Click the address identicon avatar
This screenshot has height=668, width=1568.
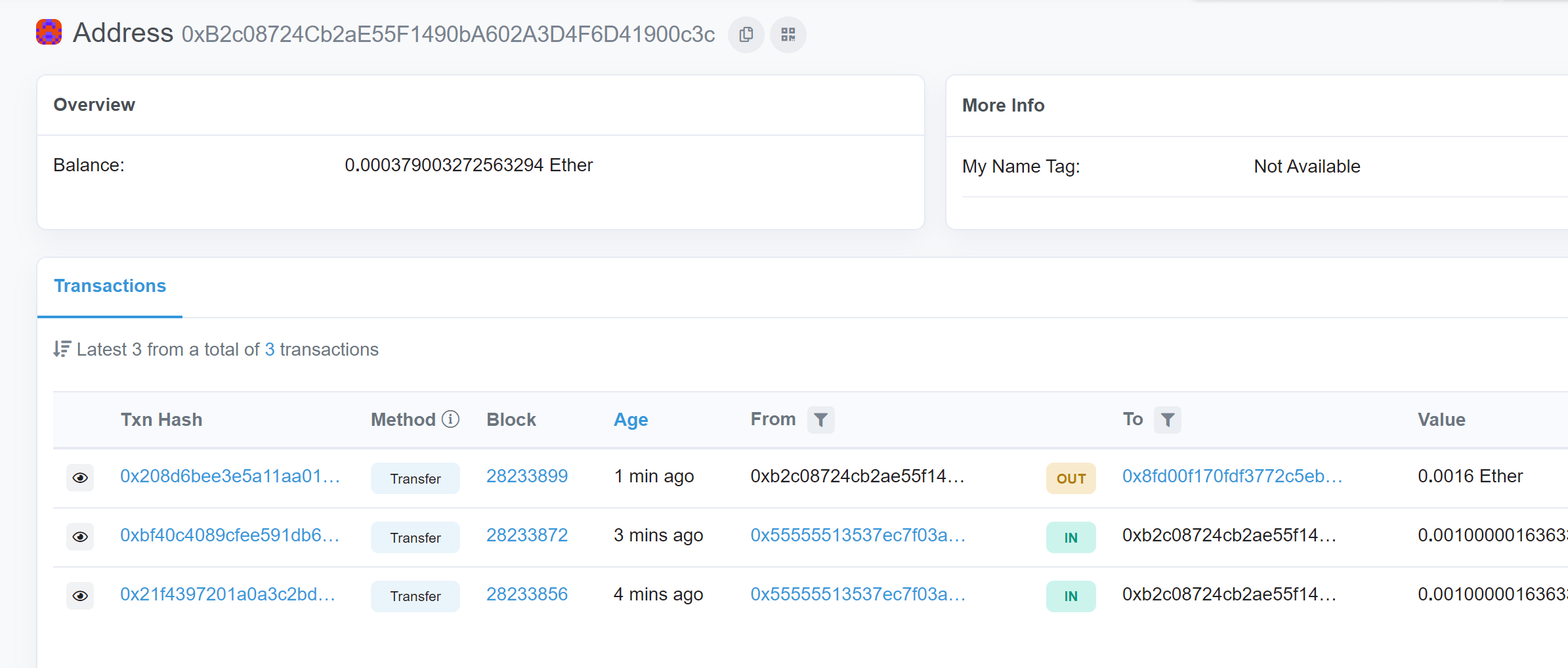pyautogui.click(x=48, y=31)
